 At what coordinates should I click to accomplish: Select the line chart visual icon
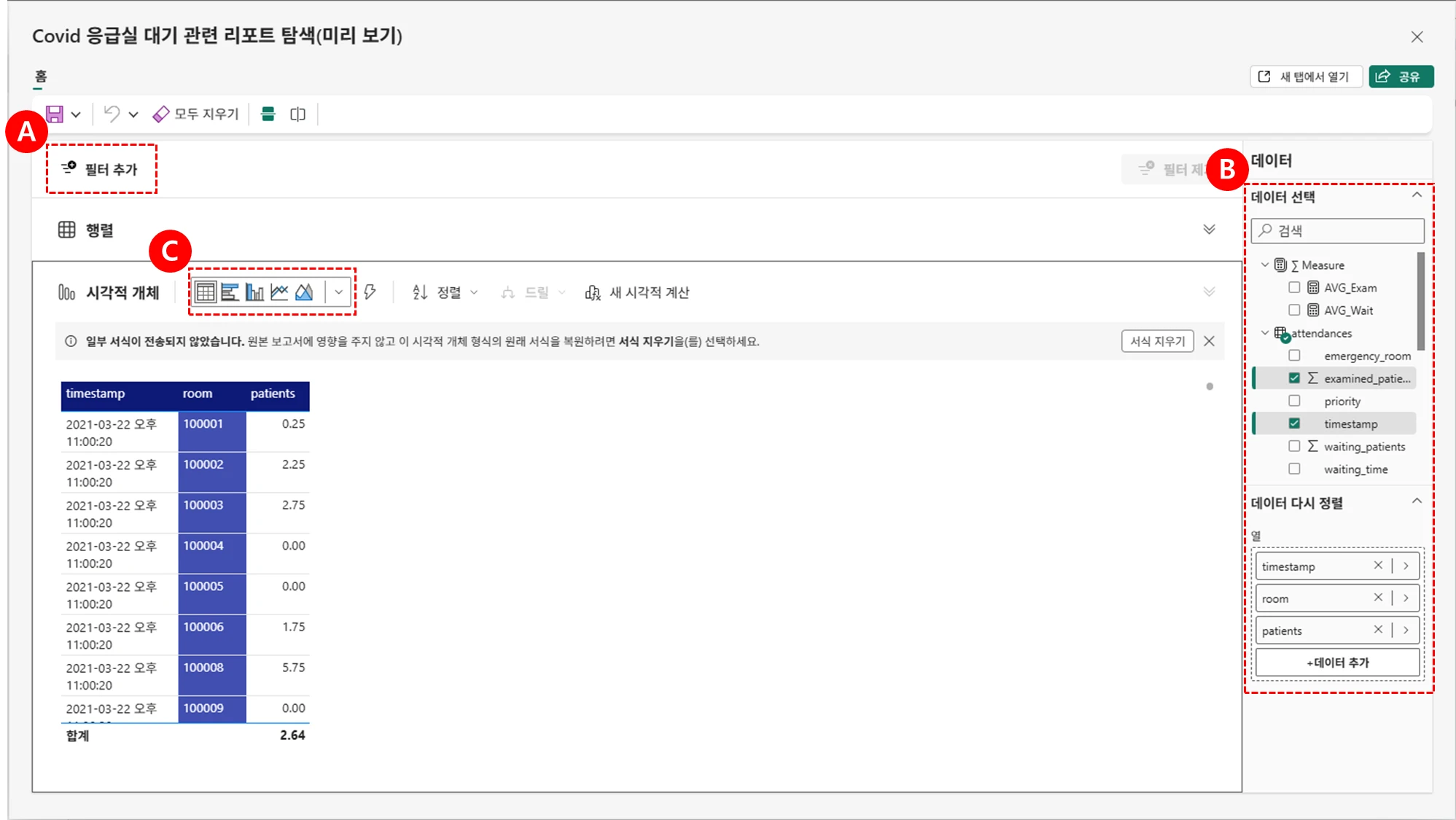(x=279, y=292)
